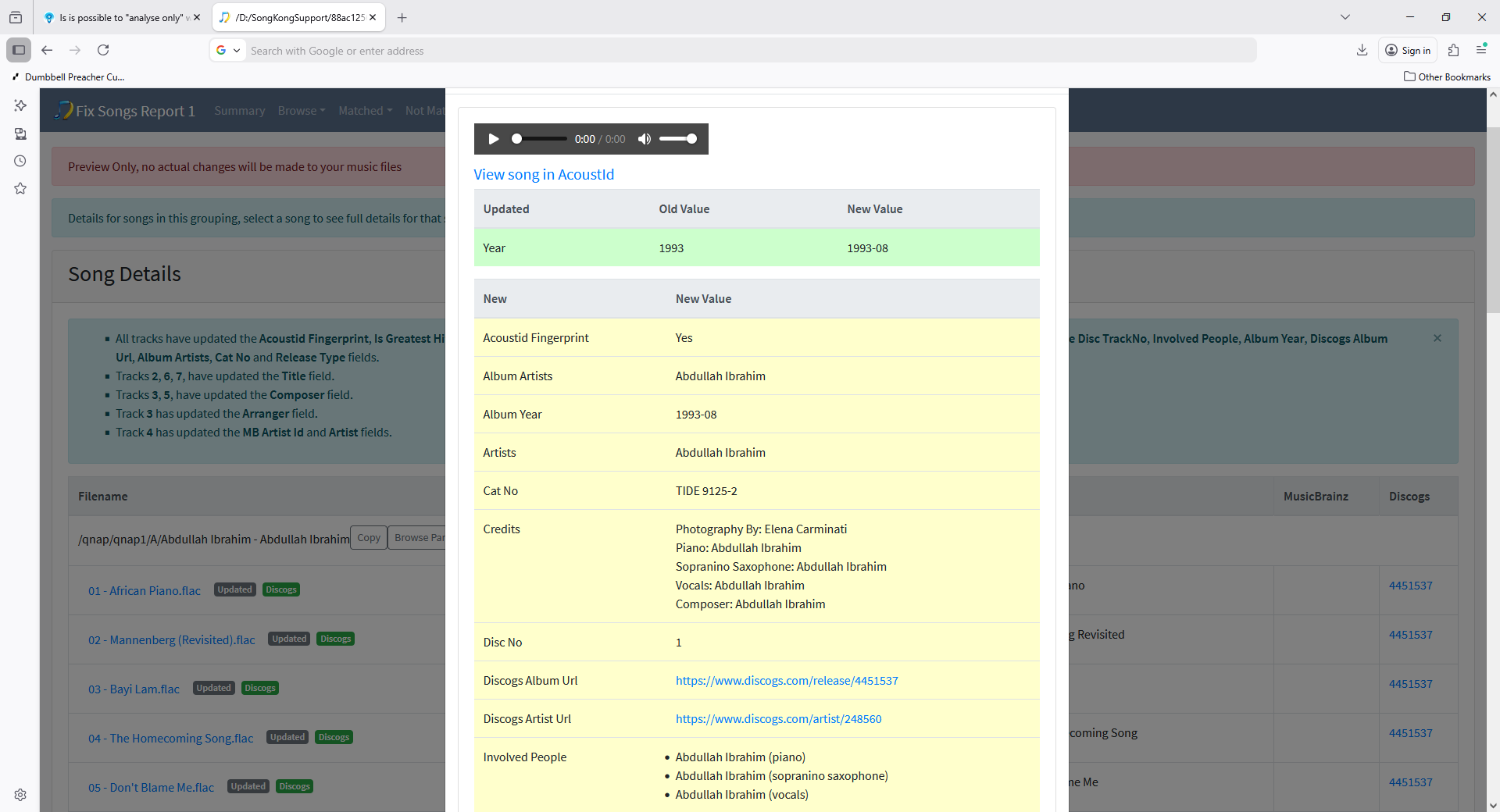This screenshot has height=812, width=1500.
Task: Open the Summary menu item
Action: point(239,111)
